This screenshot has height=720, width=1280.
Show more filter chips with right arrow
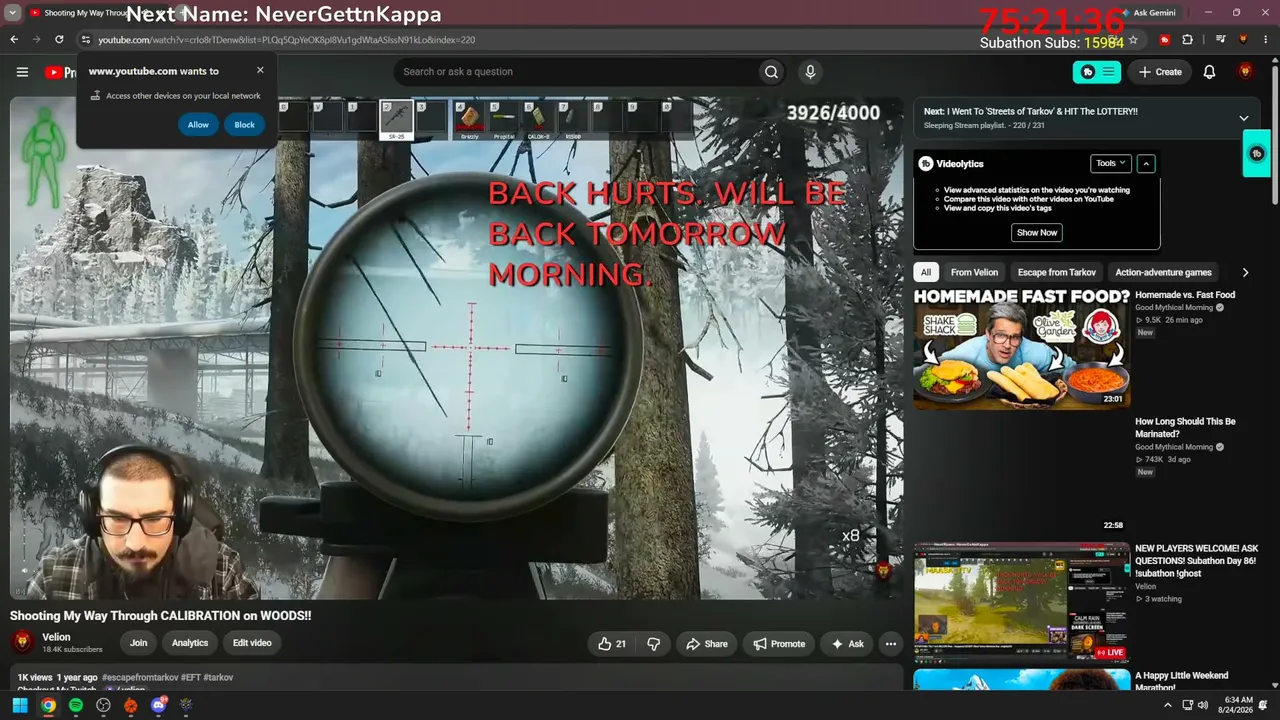click(x=1245, y=272)
